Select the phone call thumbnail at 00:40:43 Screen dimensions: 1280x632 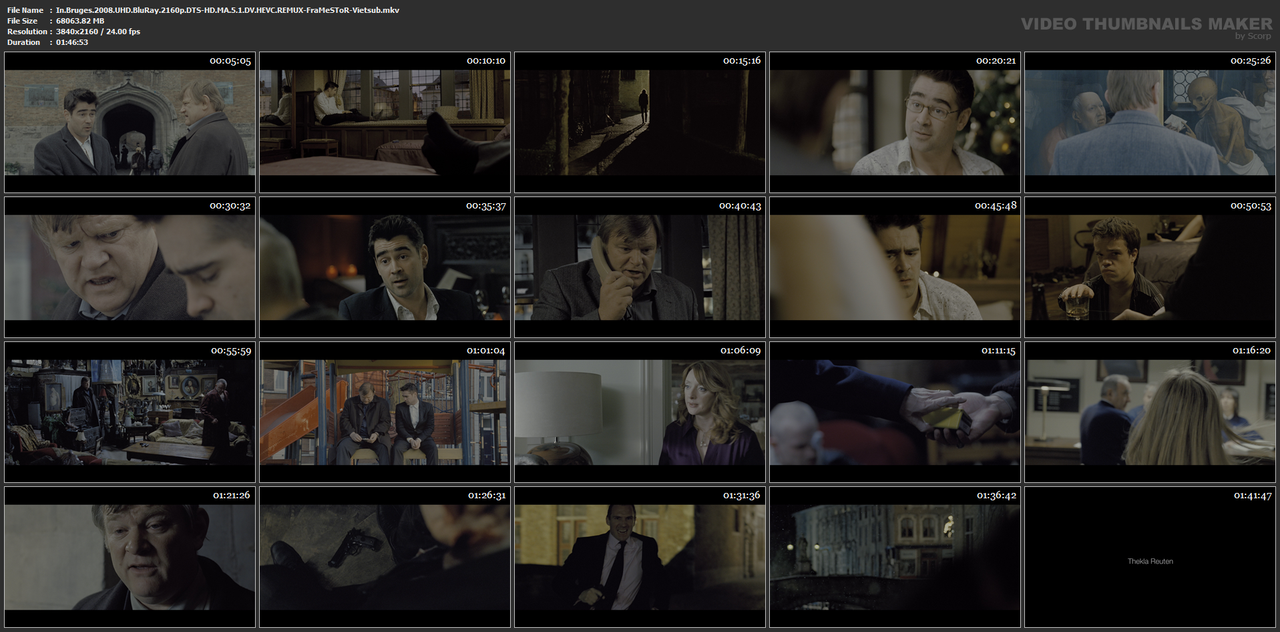click(x=640, y=267)
